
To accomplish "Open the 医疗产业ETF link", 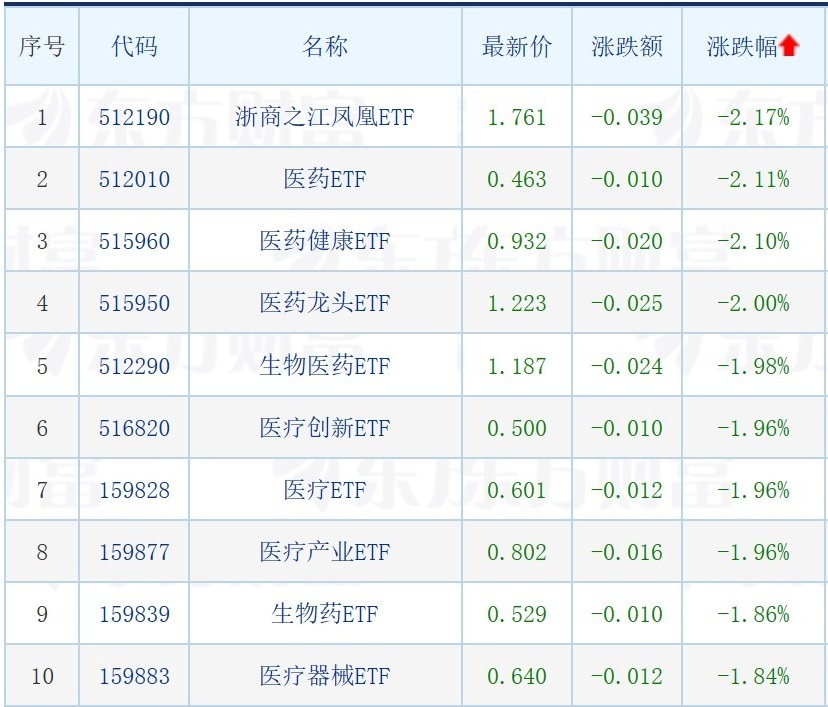I will (x=325, y=552).
